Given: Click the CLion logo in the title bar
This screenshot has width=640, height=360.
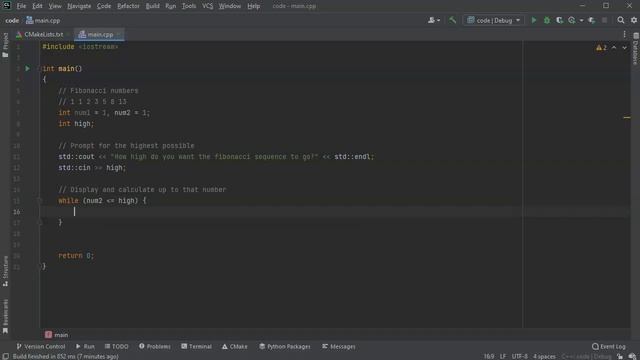Looking at the screenshot, I should (7, 6).
